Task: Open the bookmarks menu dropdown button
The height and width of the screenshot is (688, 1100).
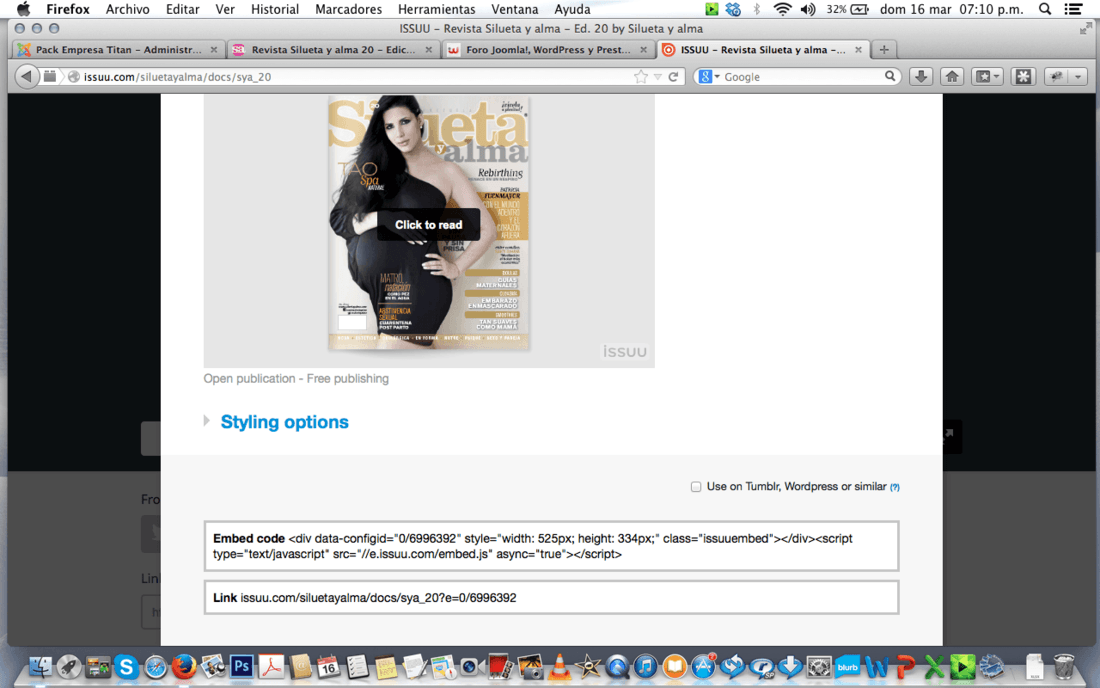Action: (x=987, y=76)
